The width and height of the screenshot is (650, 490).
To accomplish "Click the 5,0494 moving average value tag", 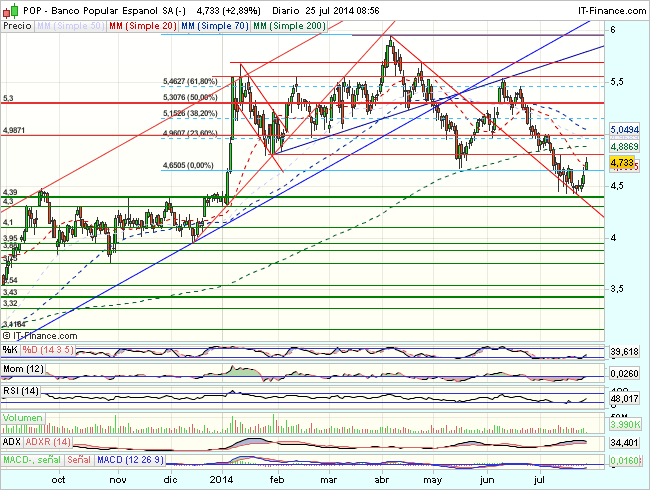I will pyautogui.click(x=624, y=130).
